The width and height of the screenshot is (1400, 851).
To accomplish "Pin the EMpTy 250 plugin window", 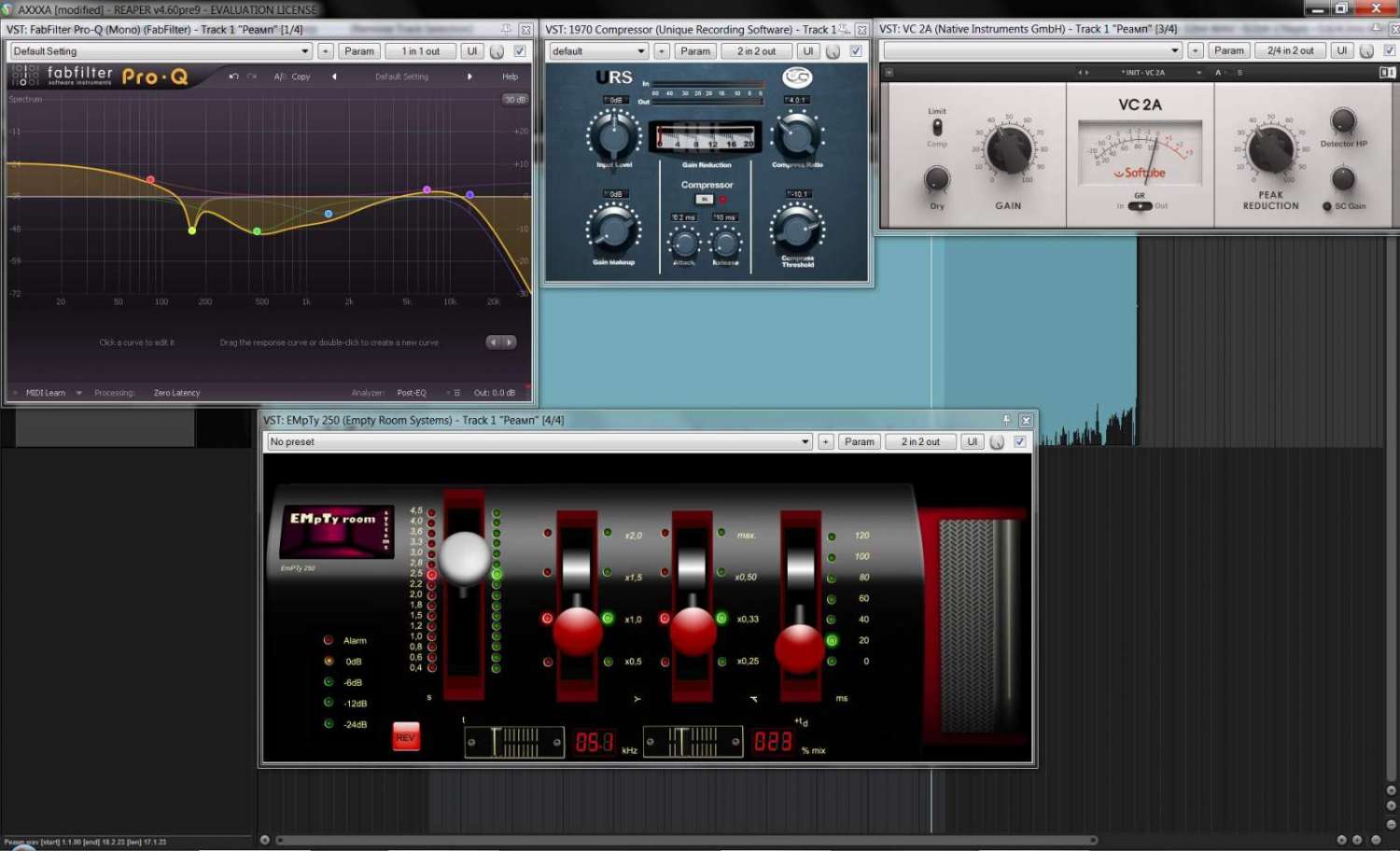I will pos(1005,420).
